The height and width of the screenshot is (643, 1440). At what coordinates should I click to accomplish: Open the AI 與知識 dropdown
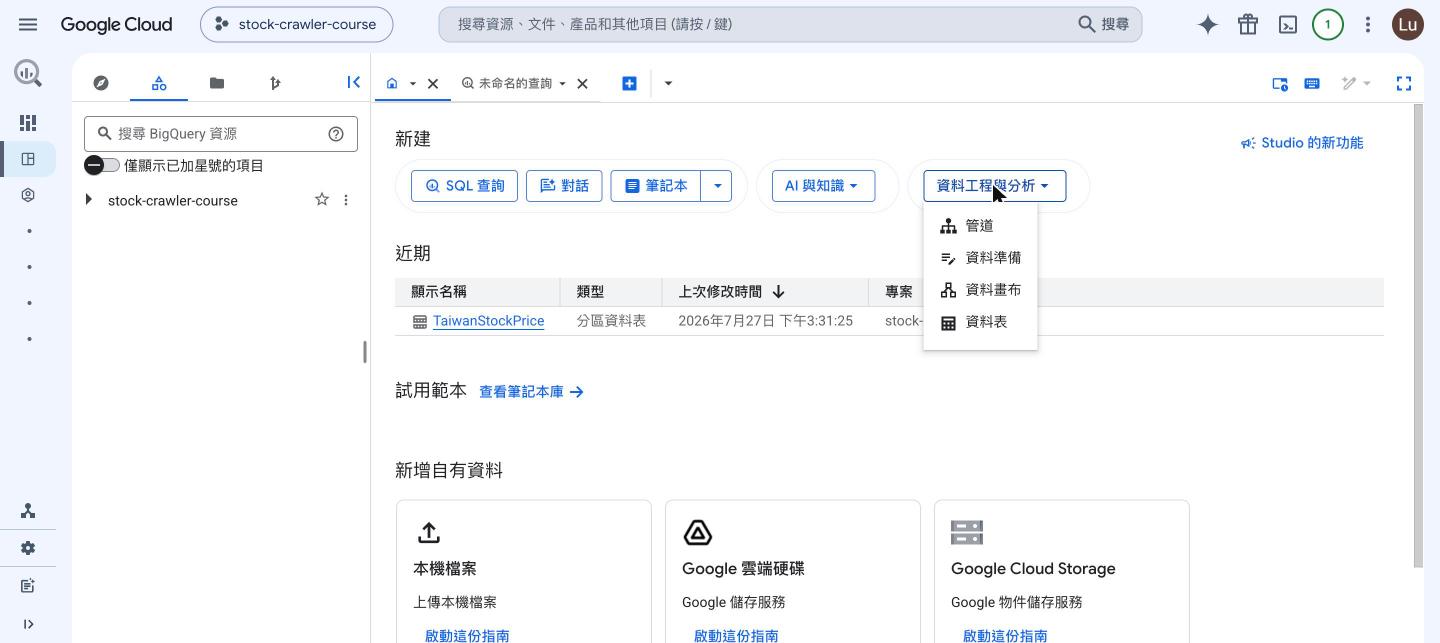point(823,186)
